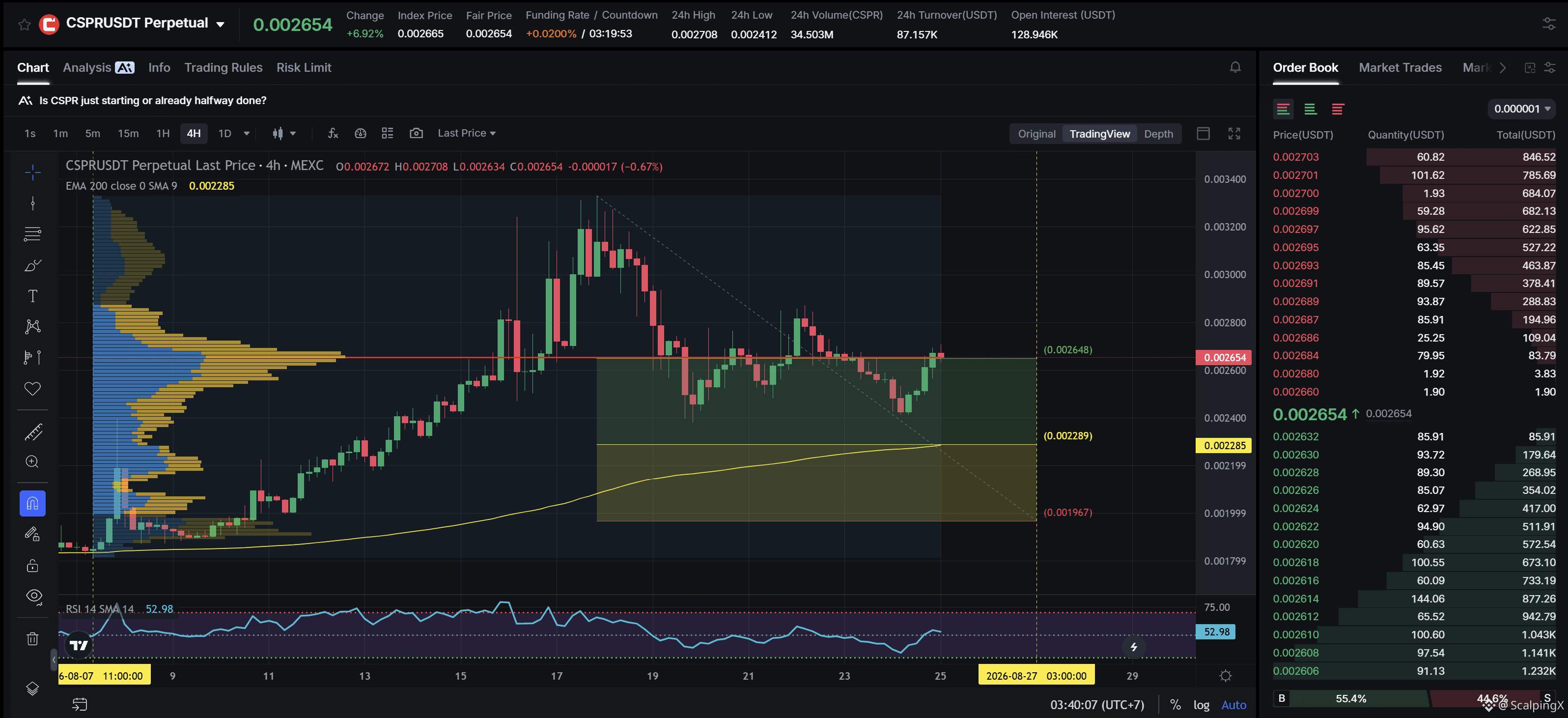Show asks-only order book view
1568x718 pixels.
click(1337, 109)
